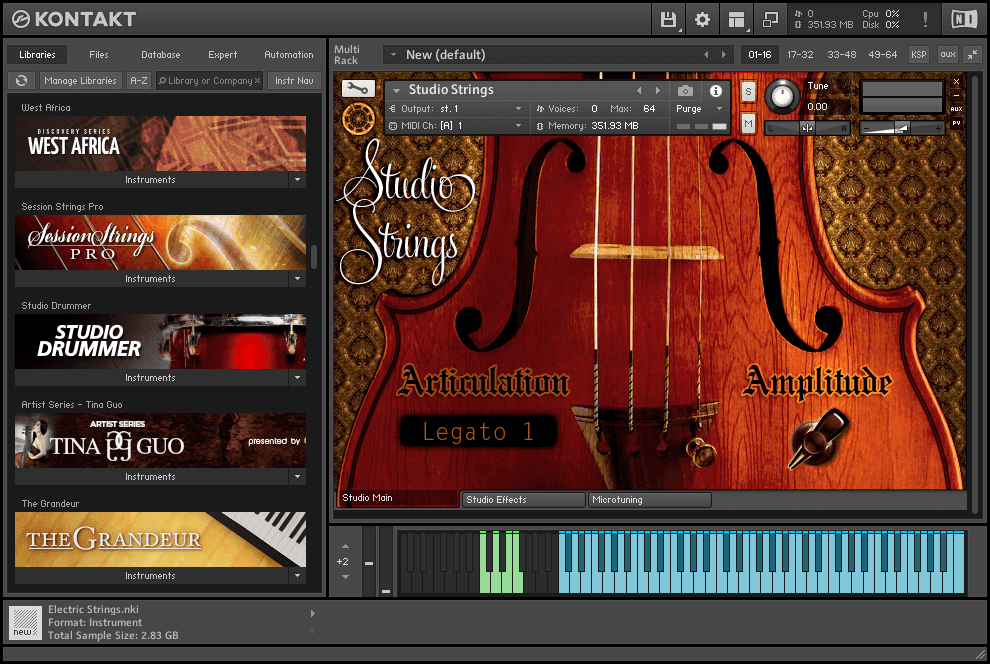
Task: Minimize the Studio Strings header
Action: click(x=956, y=95)
